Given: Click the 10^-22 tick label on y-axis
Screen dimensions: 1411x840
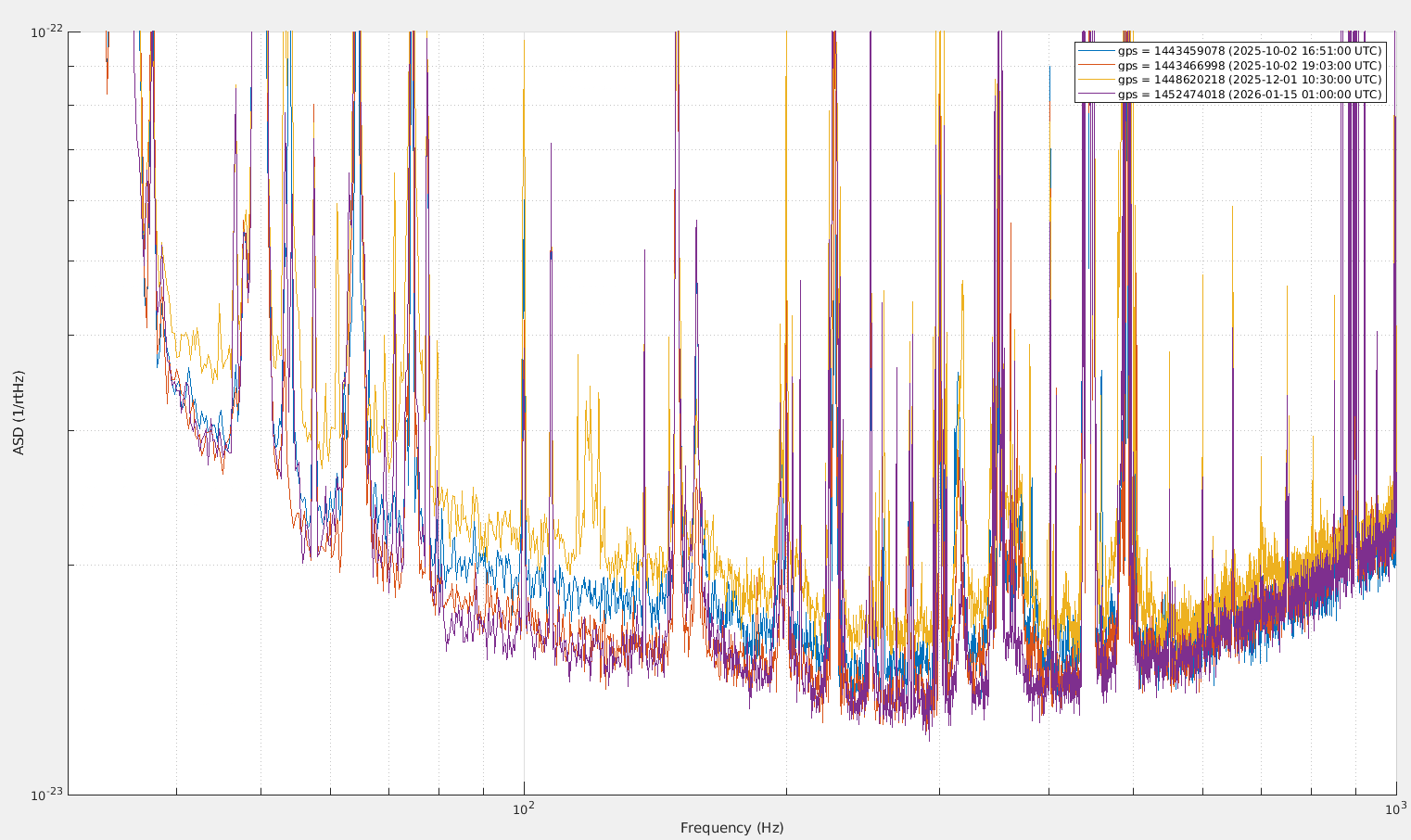Looking at the screenshot, I should pos(46,32).
